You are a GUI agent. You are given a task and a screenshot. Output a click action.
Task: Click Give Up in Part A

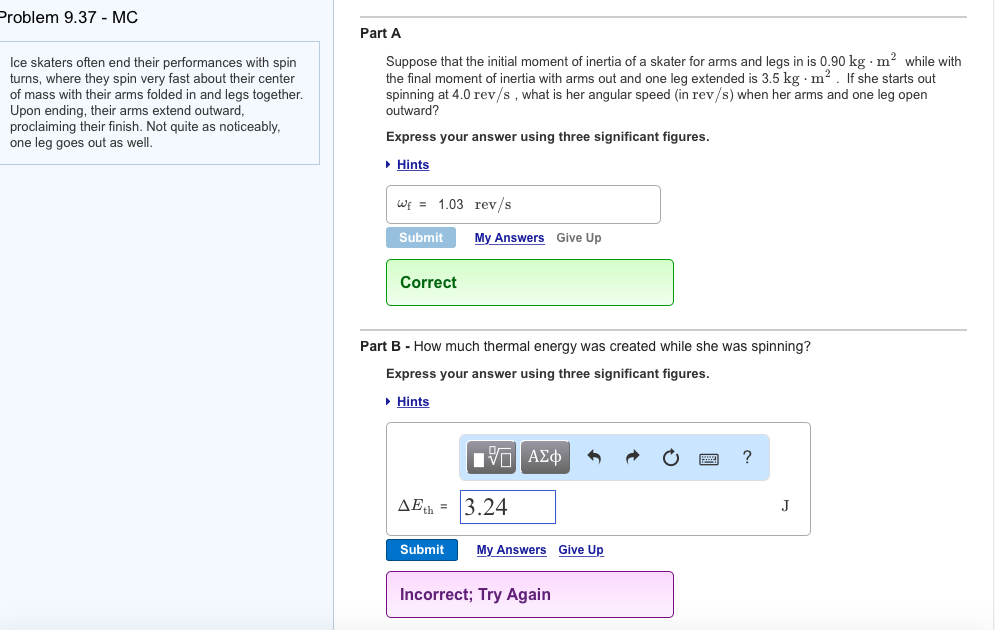577,237
